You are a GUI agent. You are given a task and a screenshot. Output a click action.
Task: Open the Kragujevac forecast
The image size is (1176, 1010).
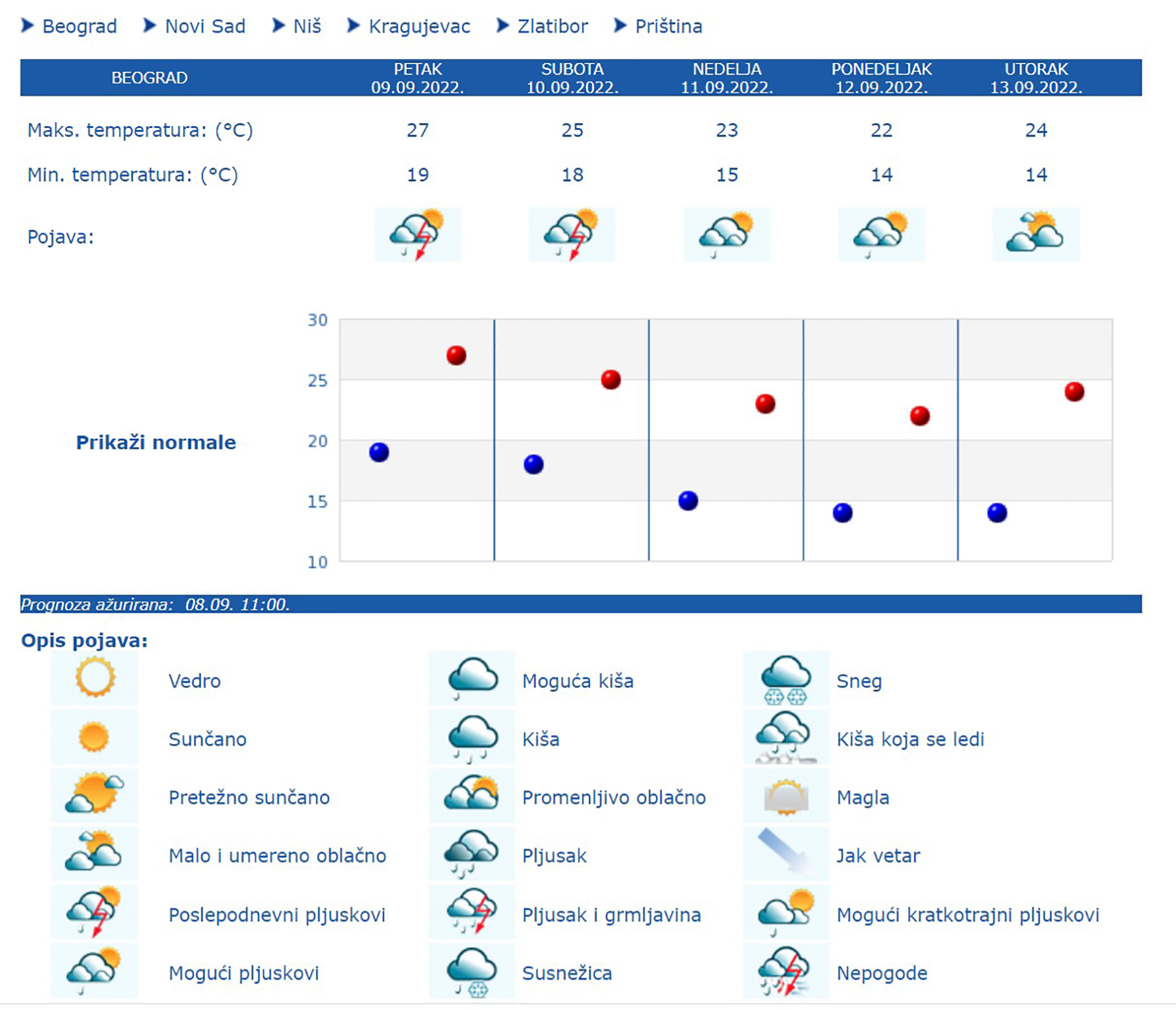(x=419, y=26)
